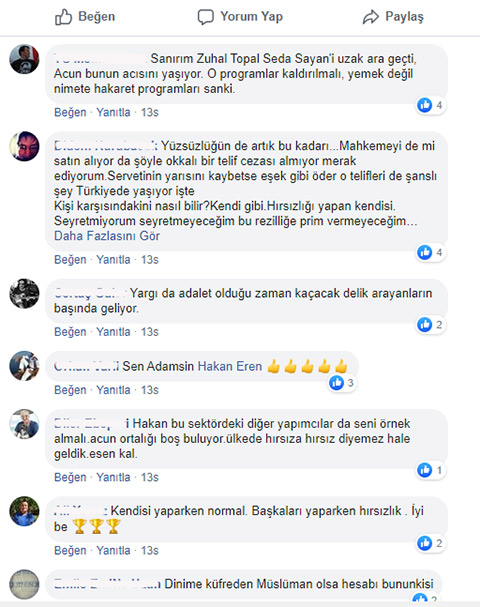Open the tagged Hakan Eren profile link
This screenshot has width=480, height=607.
tap(230, 366)
